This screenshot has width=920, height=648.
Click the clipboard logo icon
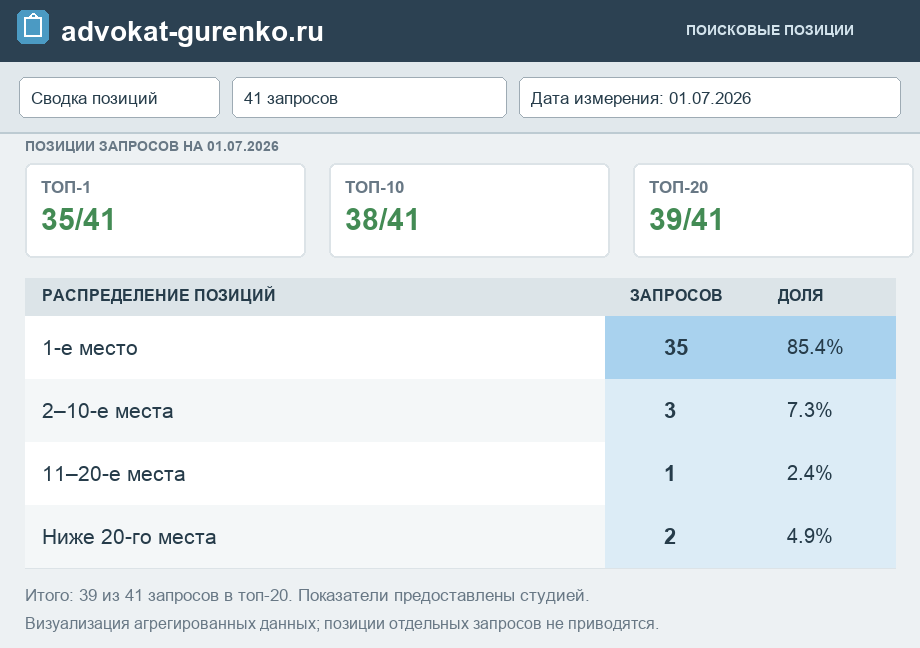pos(33,28)
